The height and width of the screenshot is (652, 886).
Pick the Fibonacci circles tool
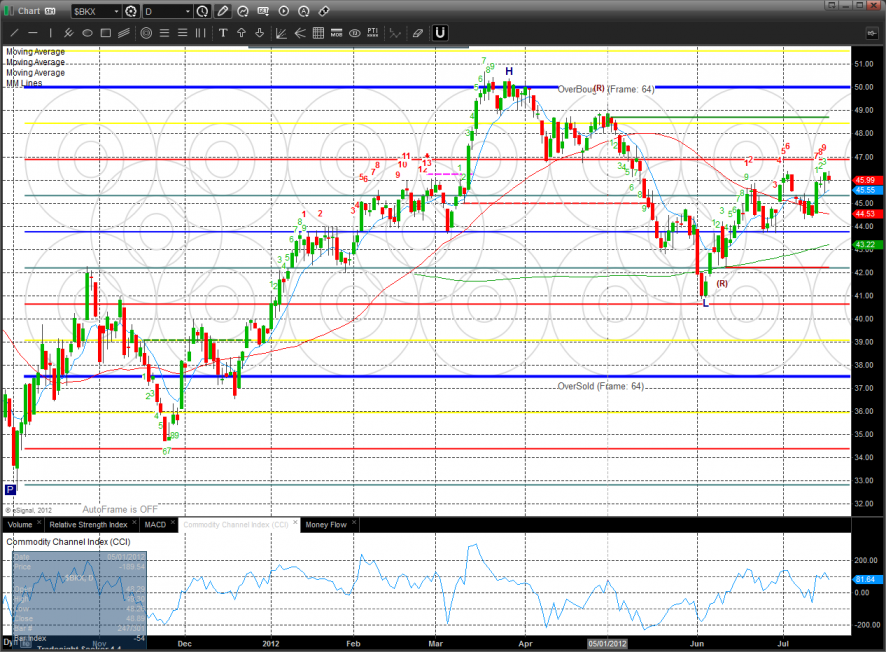[146, 33]
